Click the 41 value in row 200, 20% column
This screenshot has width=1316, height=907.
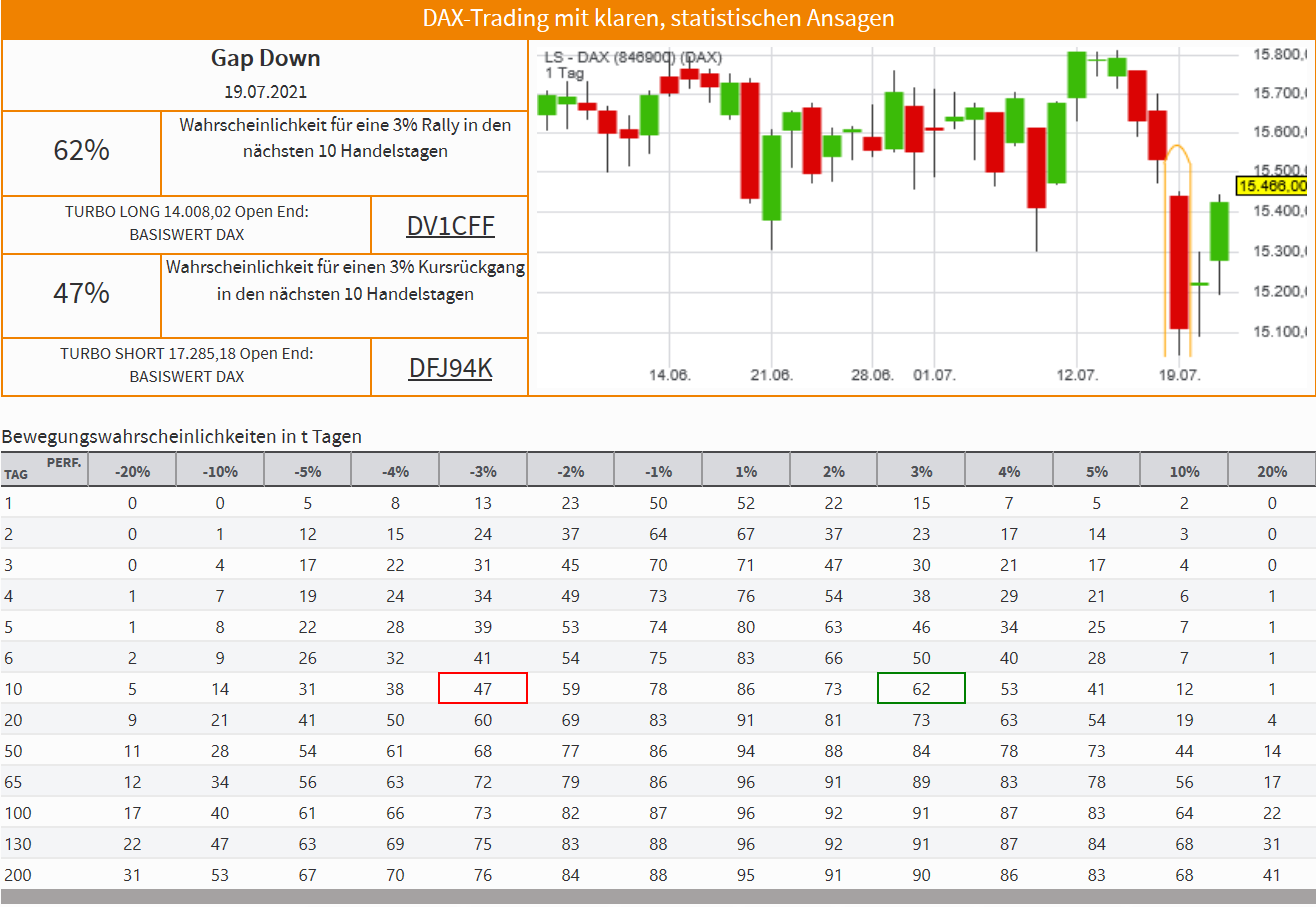click(1272, 874)
